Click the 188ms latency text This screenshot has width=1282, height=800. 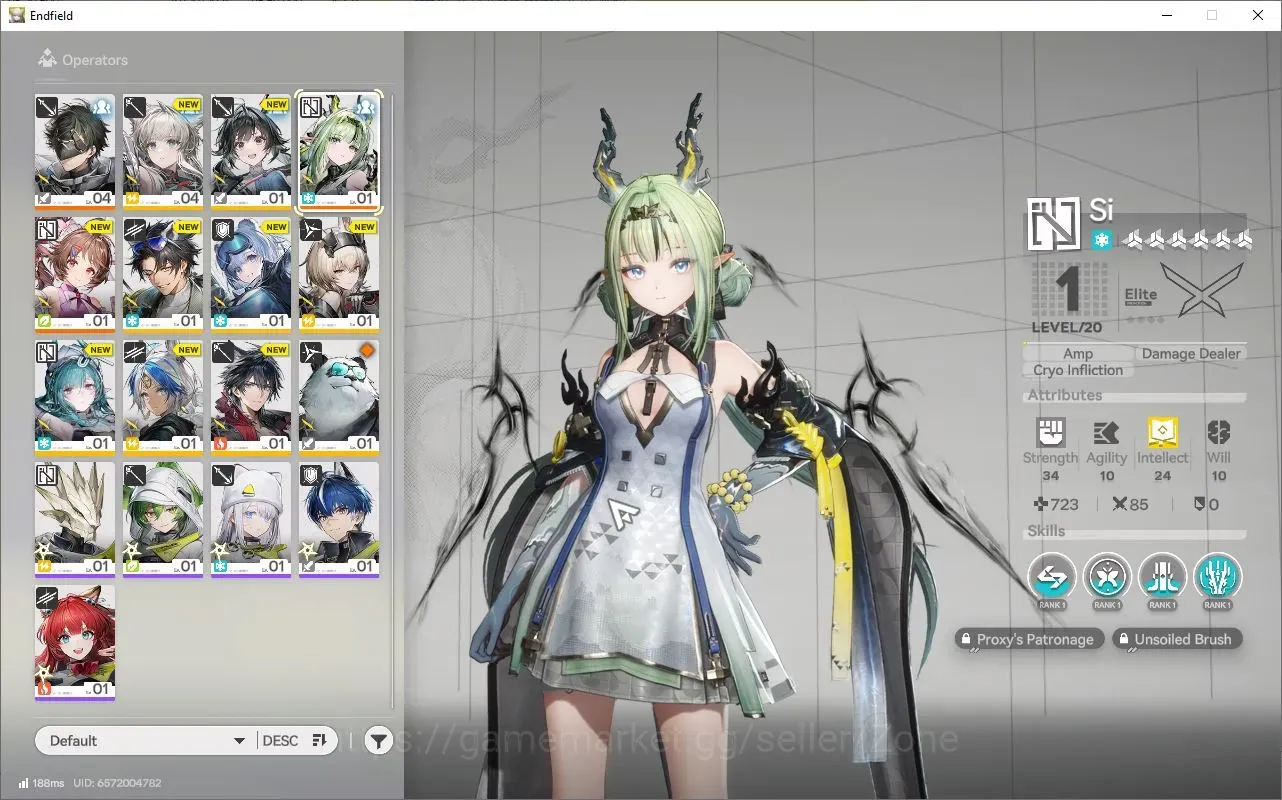point(48,783)
